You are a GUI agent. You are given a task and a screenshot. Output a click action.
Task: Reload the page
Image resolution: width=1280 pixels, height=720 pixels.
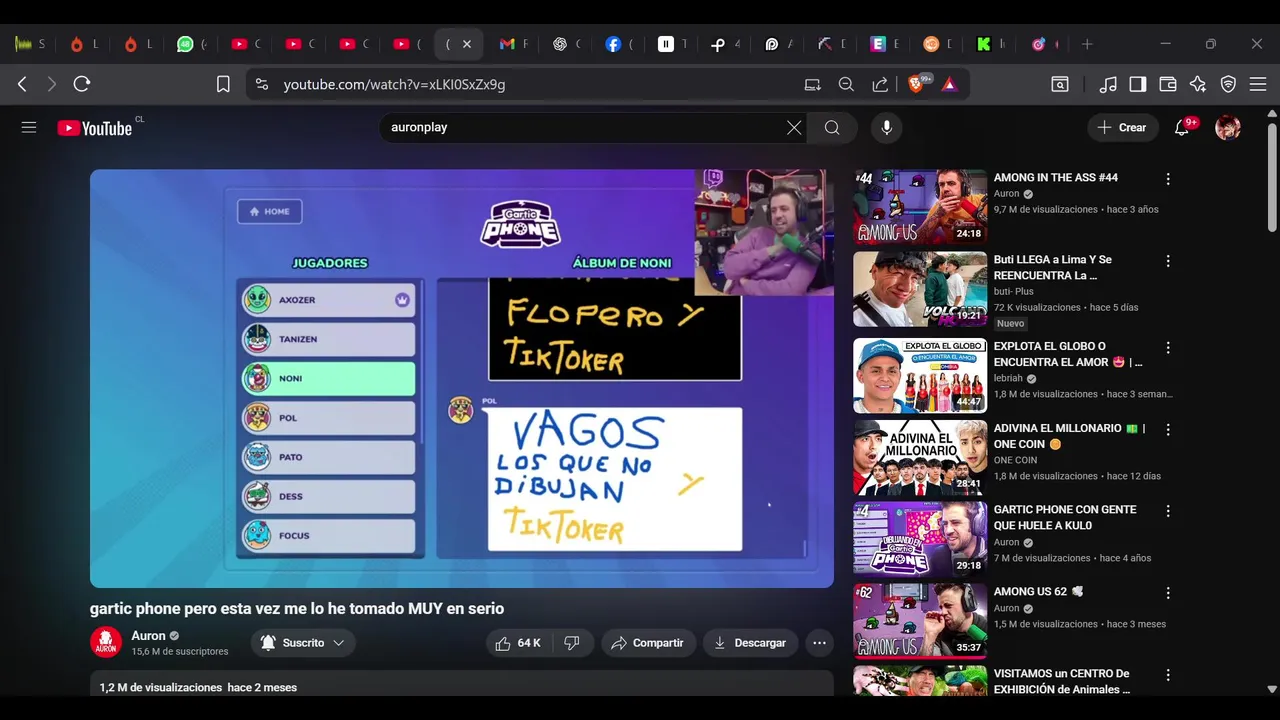click(x=82, y=85)
